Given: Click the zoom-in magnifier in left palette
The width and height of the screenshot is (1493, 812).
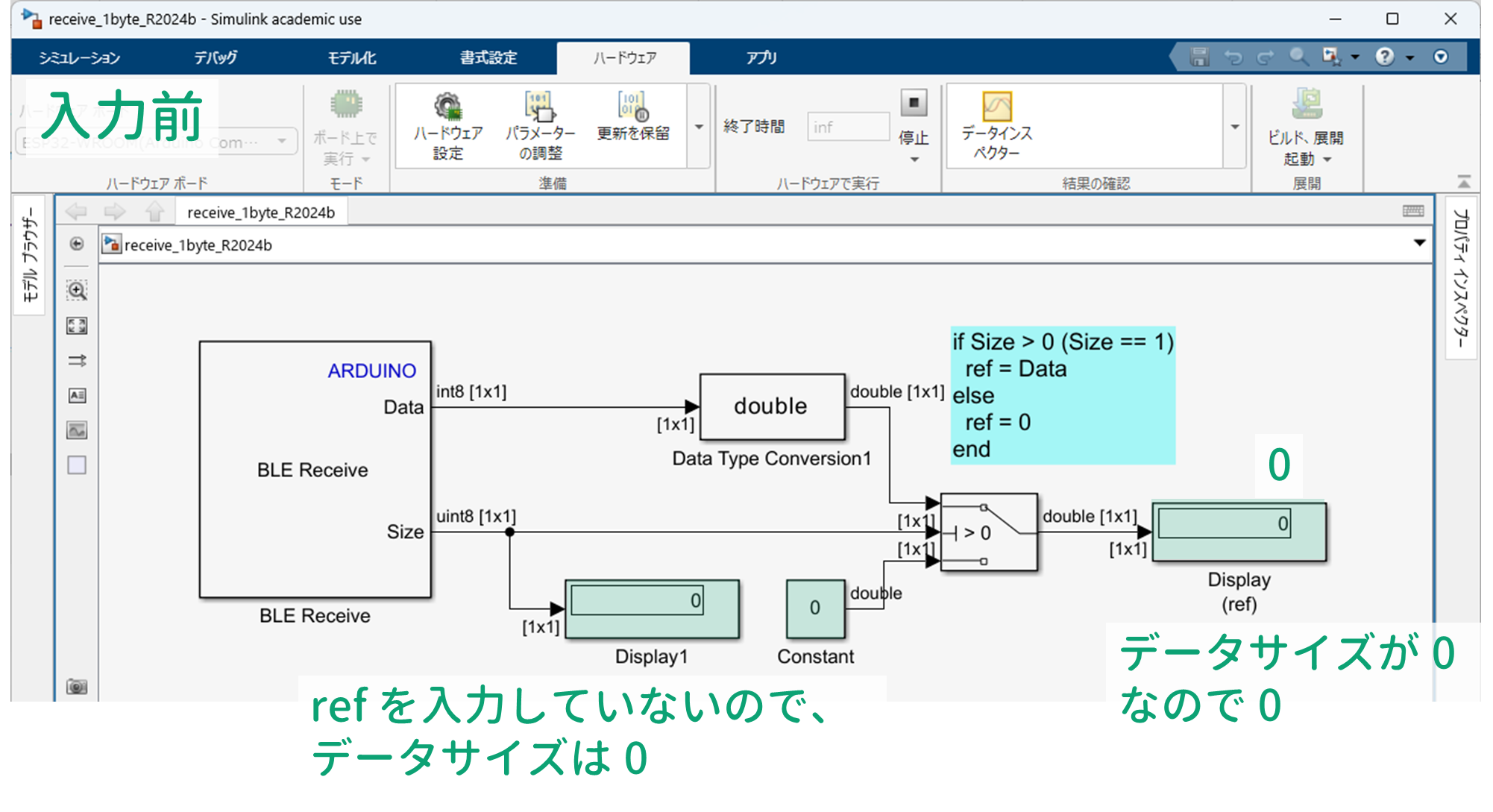Looking at the screenshot, I should tap(77, 290).
